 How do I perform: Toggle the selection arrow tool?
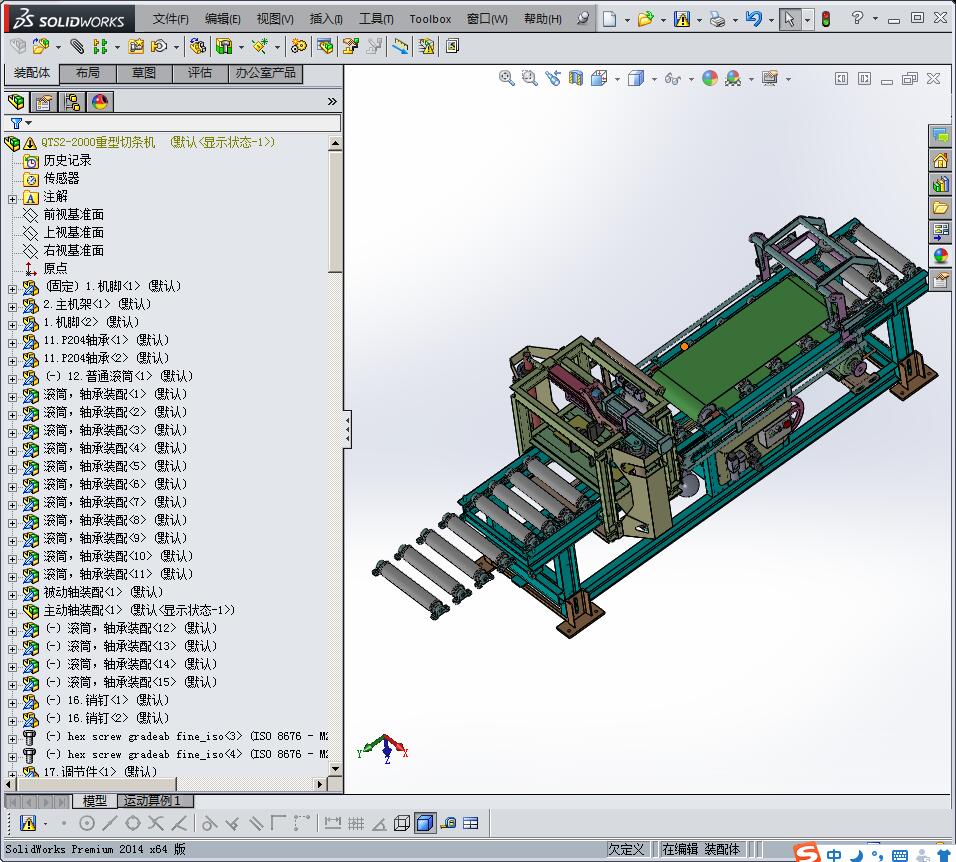790,19
